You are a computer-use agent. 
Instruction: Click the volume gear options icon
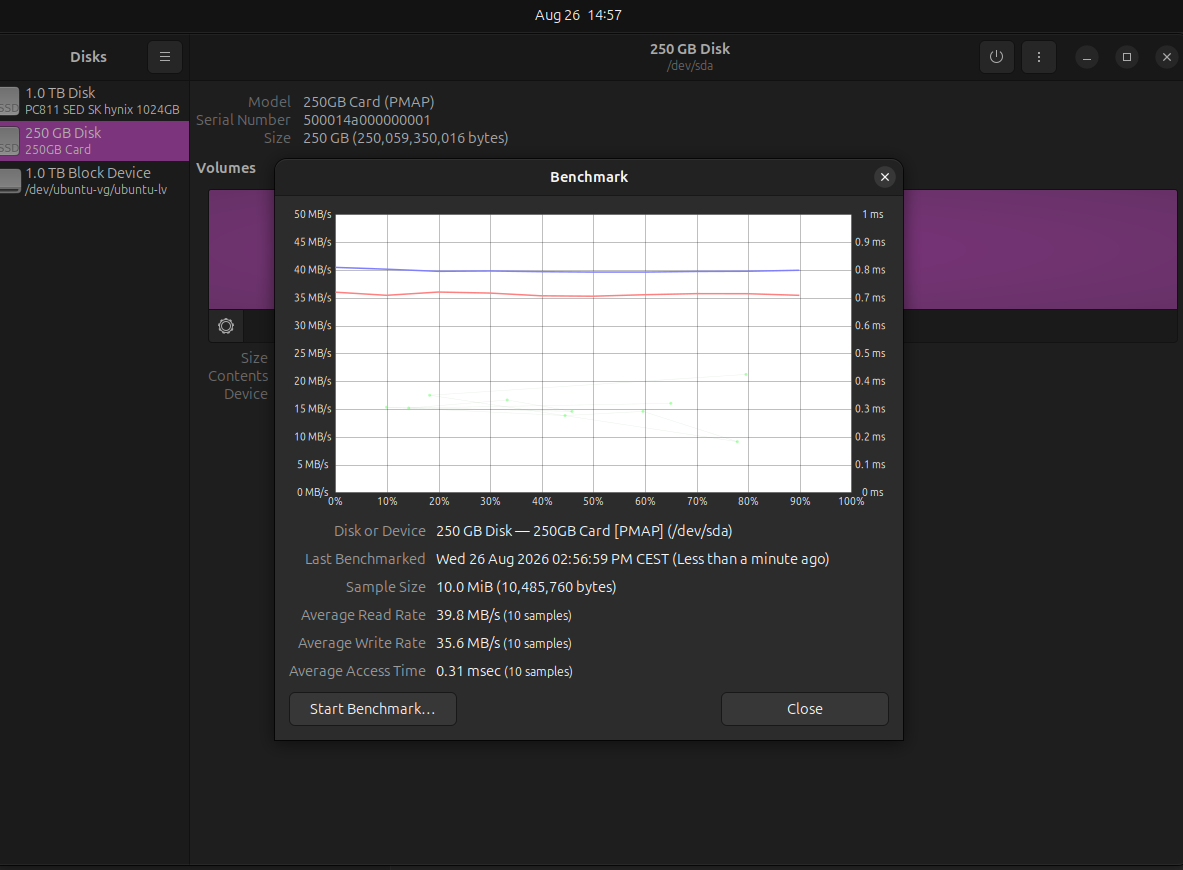[x=226, y=326]
